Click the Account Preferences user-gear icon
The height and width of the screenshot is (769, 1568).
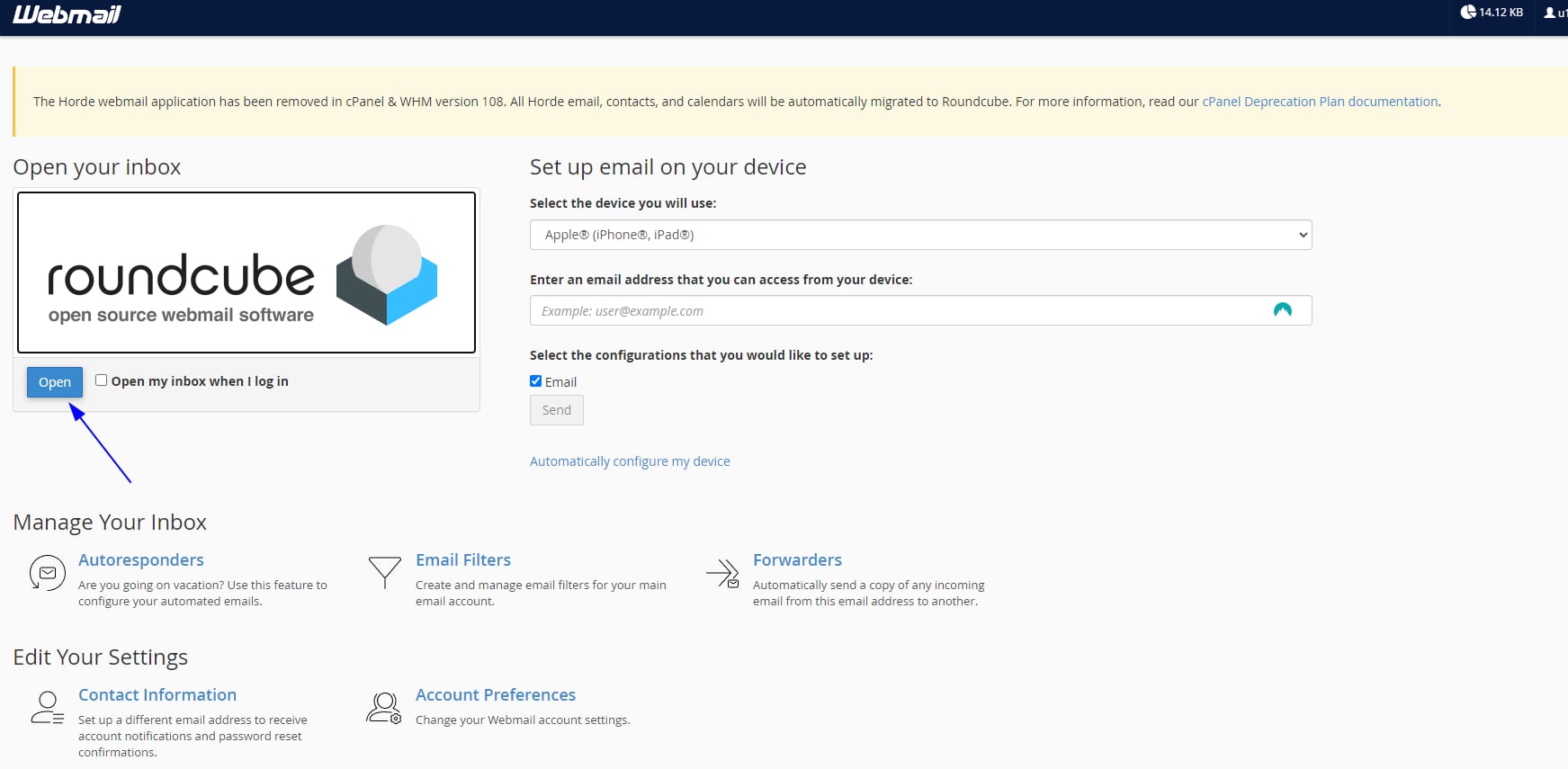pos(384,708)
